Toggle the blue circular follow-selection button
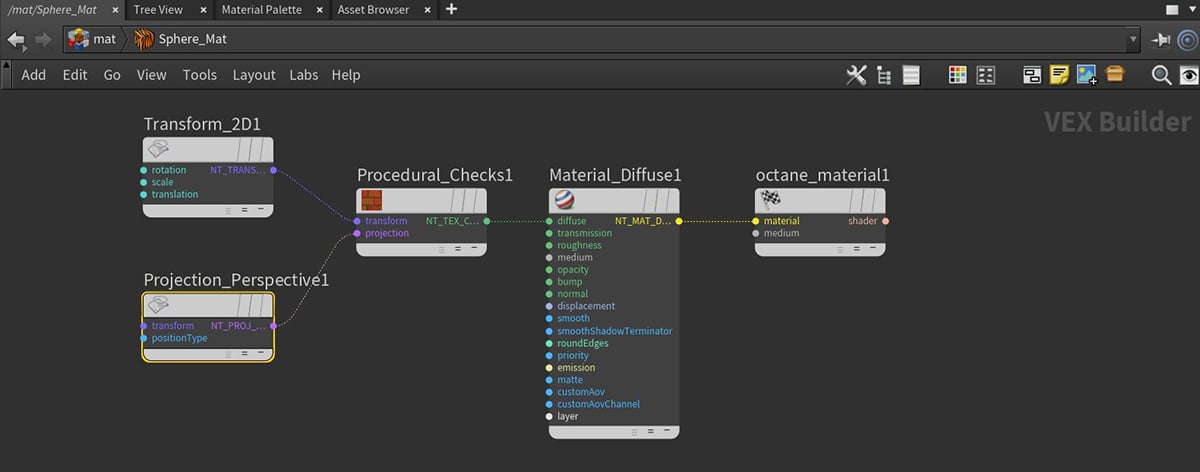The image size is (1200, 472). coord(1187,40)
